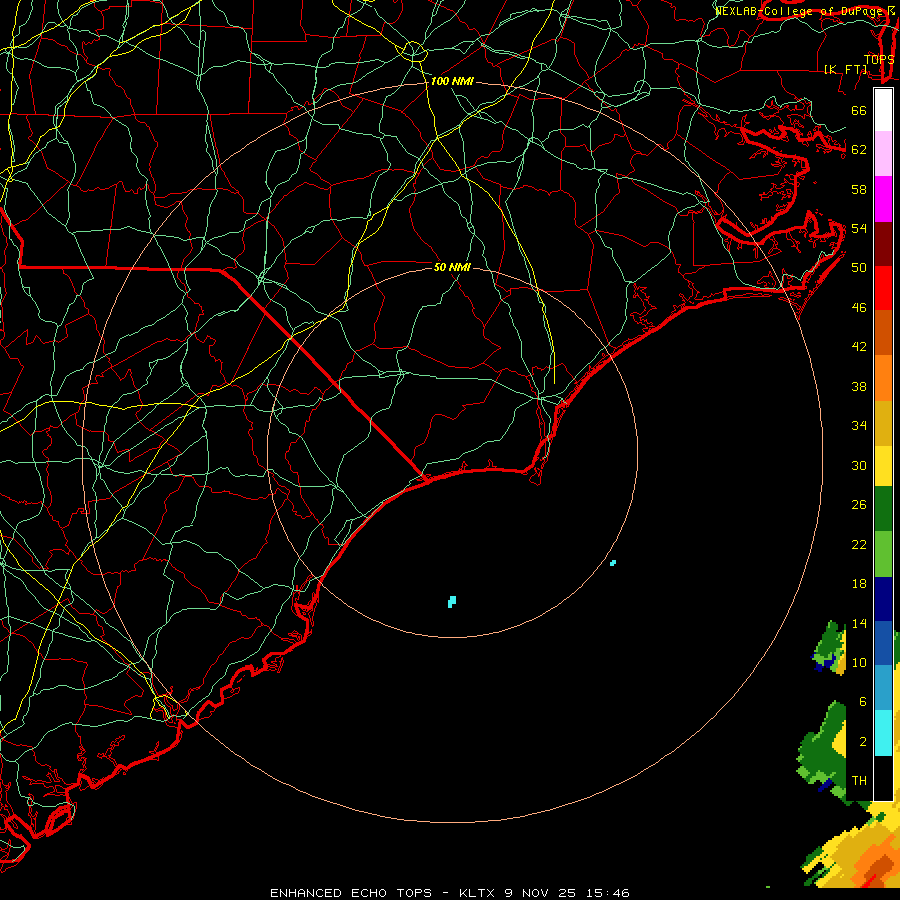Click the 2 legend value

pos(862,742)
